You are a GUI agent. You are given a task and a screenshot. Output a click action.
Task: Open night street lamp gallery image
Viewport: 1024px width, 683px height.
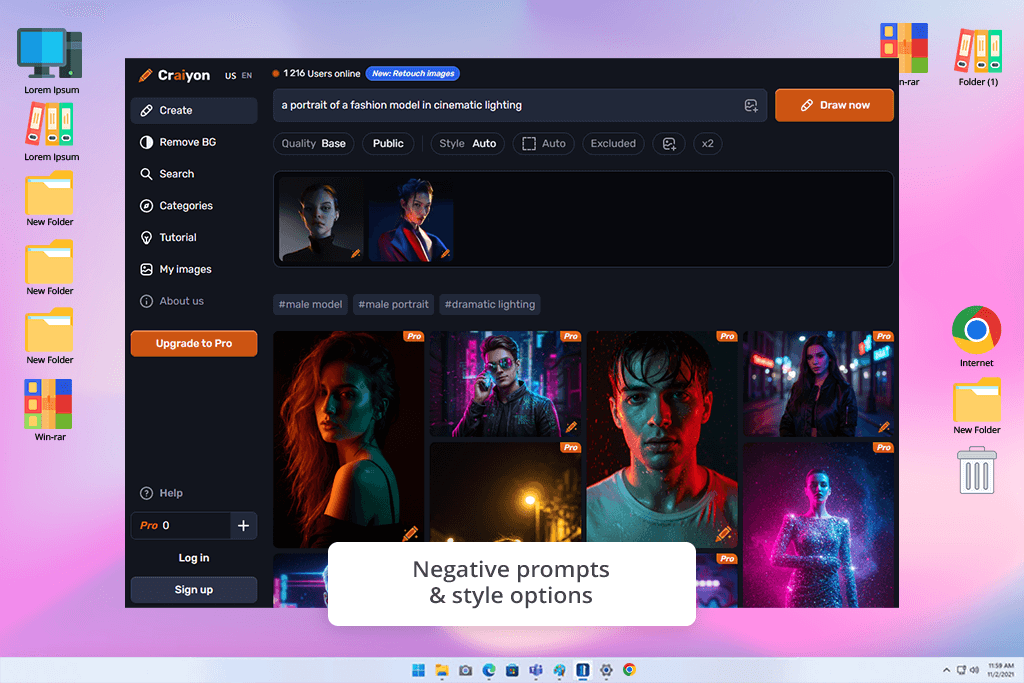[505, 492]
